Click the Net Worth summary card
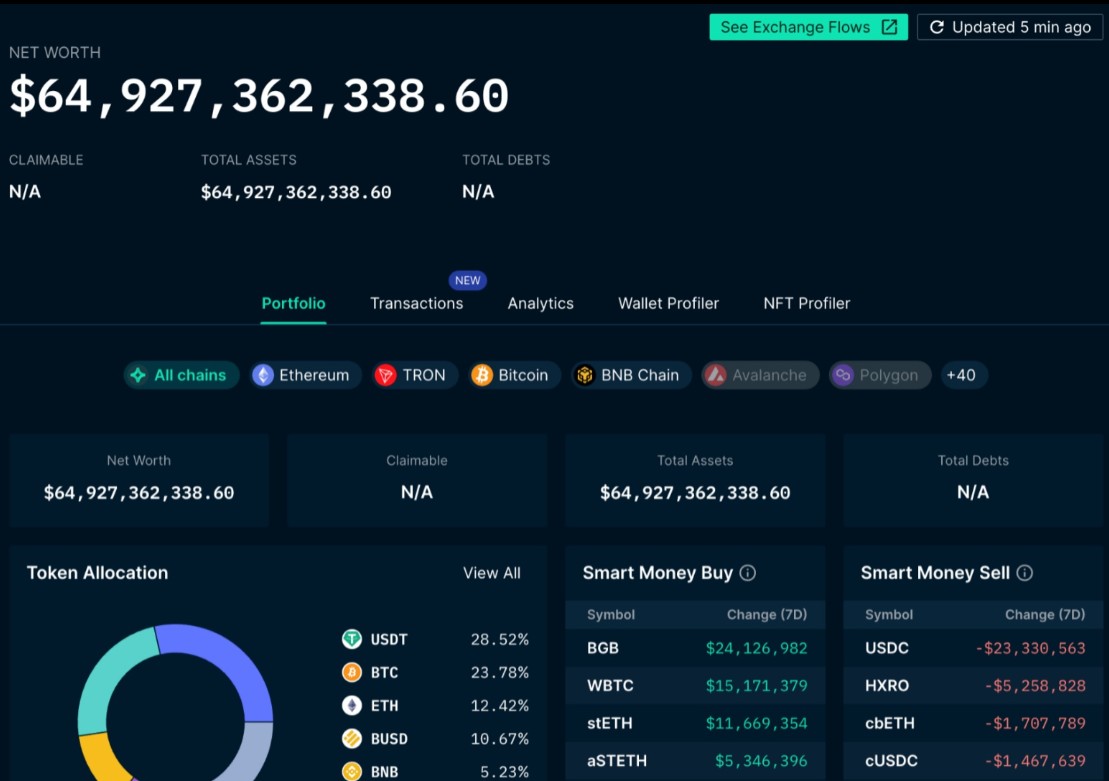The image size is (1109, 781). [x=139, y=480]
